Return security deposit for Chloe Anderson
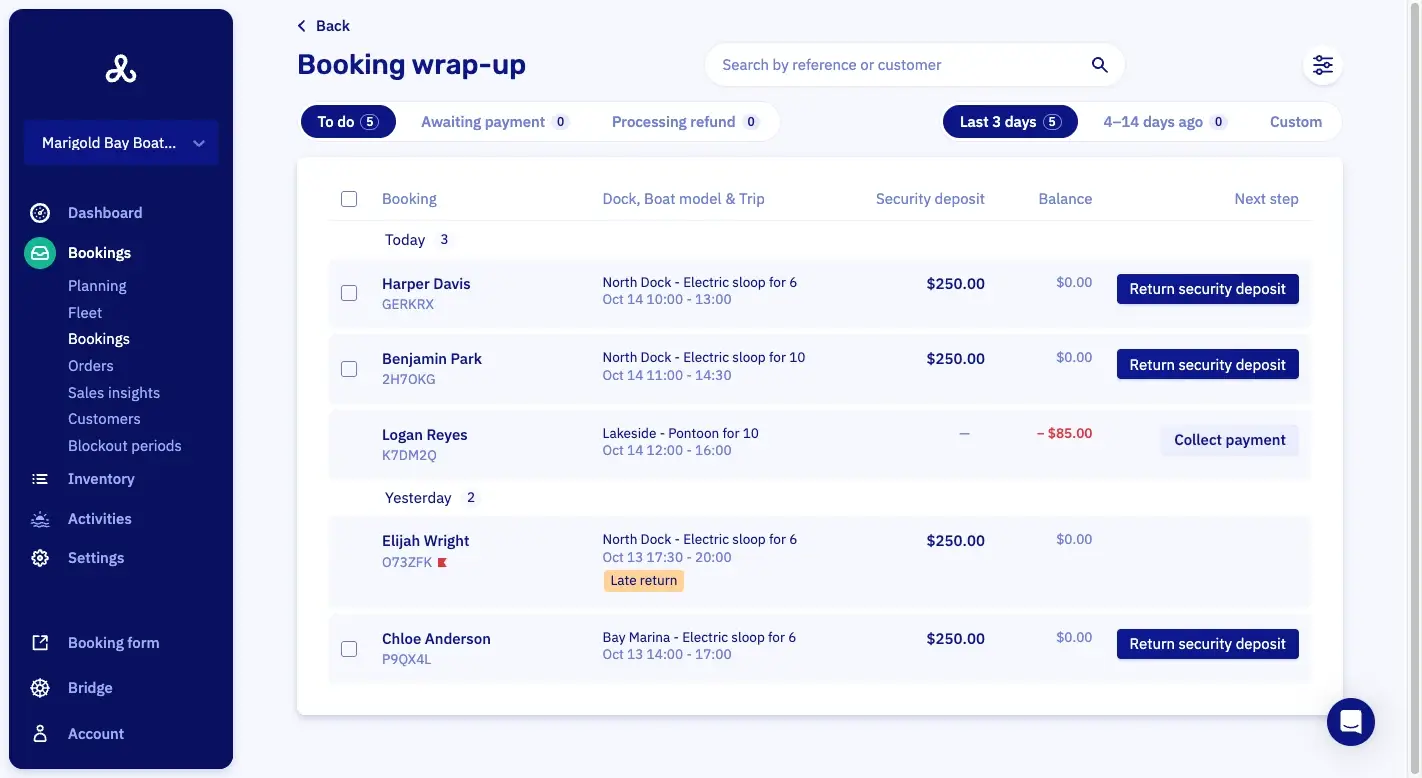 1207,644
